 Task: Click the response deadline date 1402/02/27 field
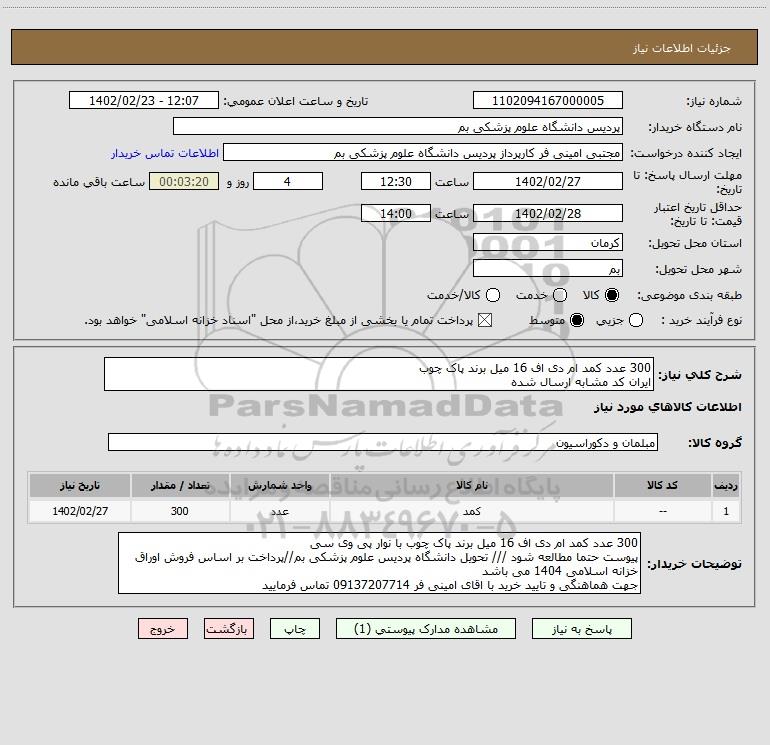pyautogui.click(x=548, y=182)
